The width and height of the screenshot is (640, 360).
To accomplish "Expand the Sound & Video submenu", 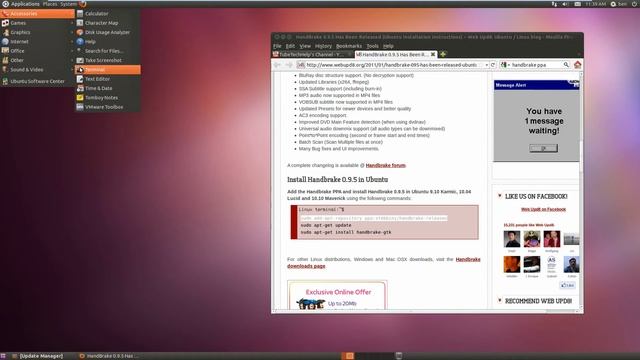I will point(37,70).
